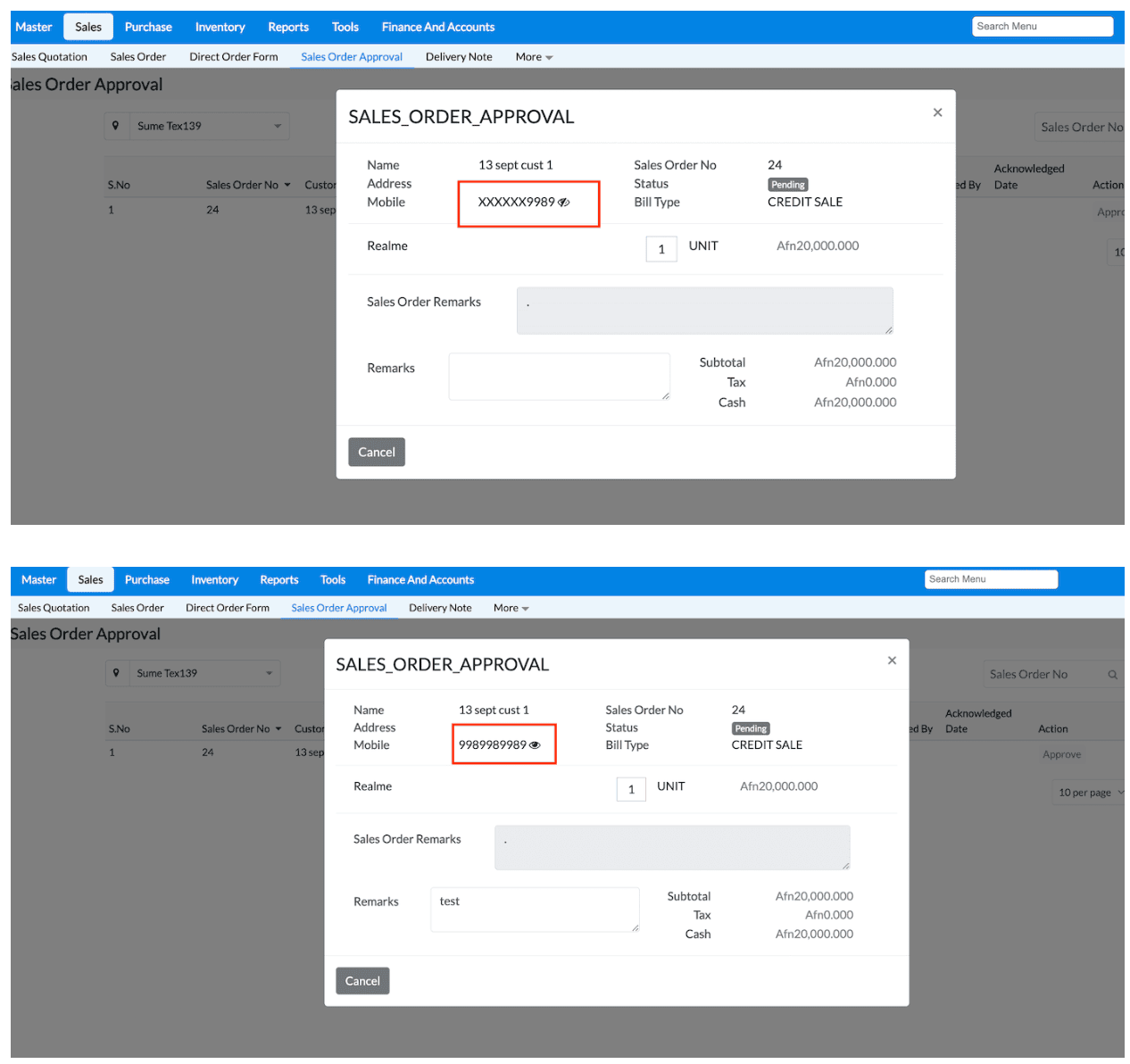
Task: Open Finance And Accounts in upper navigation bar
Action: (438, 27)
